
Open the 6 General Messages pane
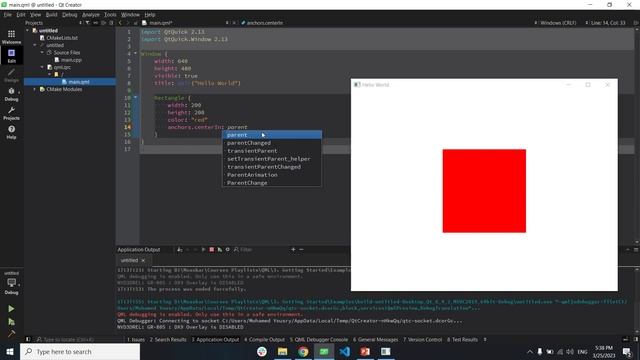click(376, 340)
